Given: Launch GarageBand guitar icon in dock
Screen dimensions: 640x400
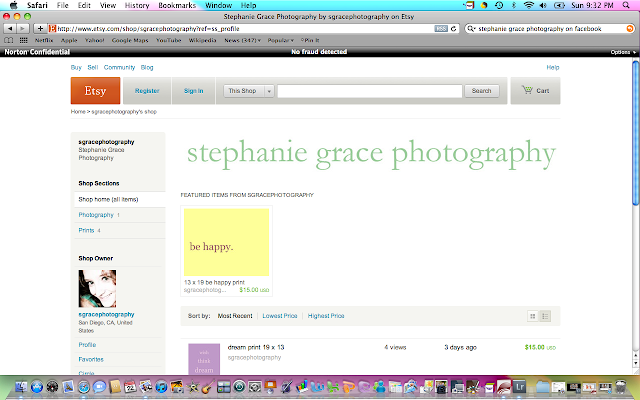Looking at the screenshot, I should (x=208, y=387).
